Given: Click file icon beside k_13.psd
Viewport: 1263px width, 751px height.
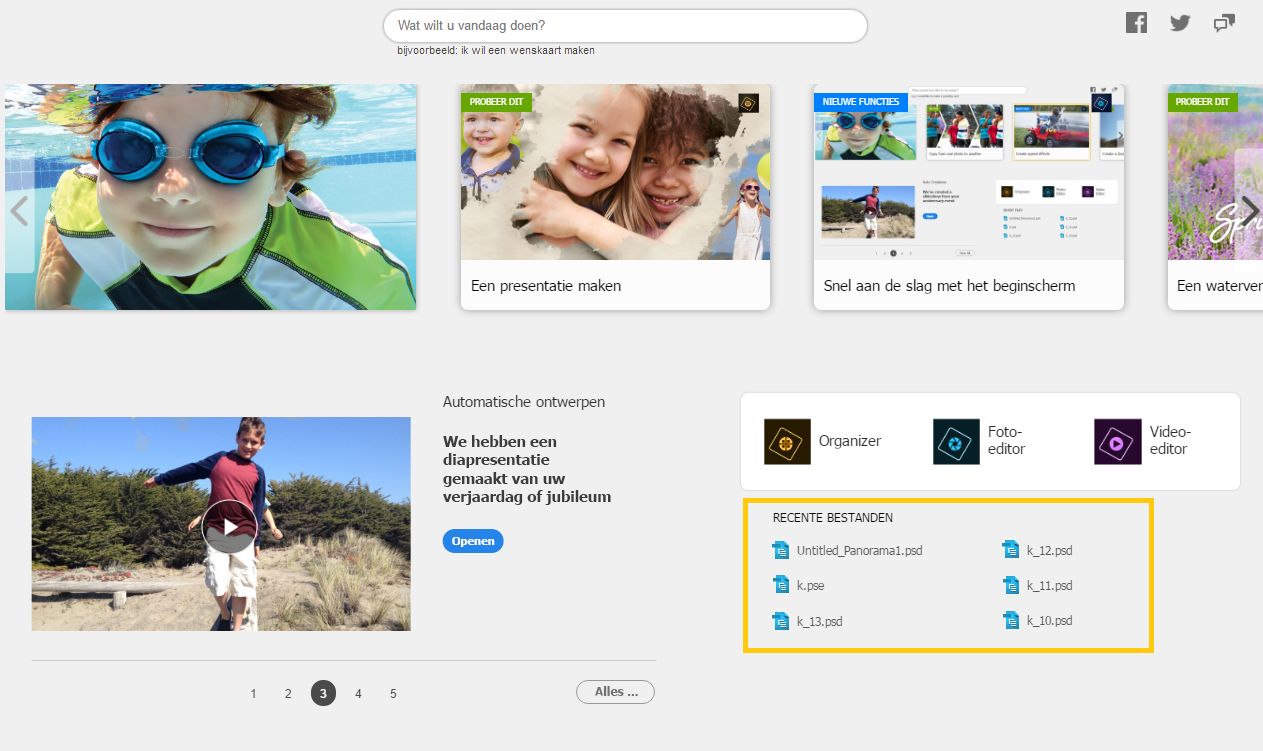Looking at the screenshot, I should (x=781, y=621).
